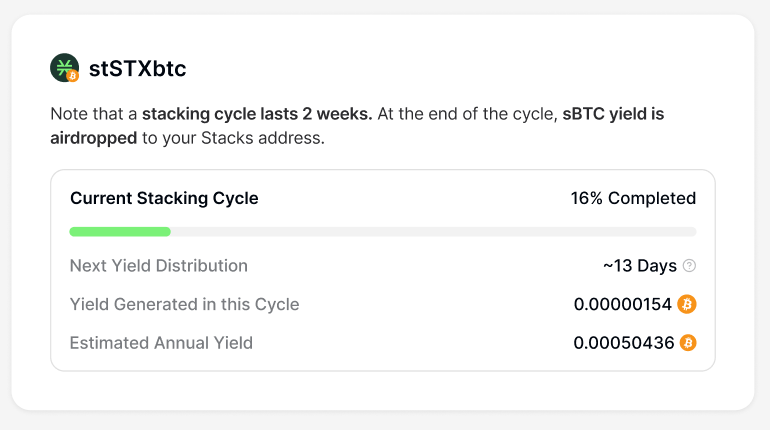The image size is (770, 430).
Task: Click the stSTXbtc token logo icon
Action: point(64,68)
